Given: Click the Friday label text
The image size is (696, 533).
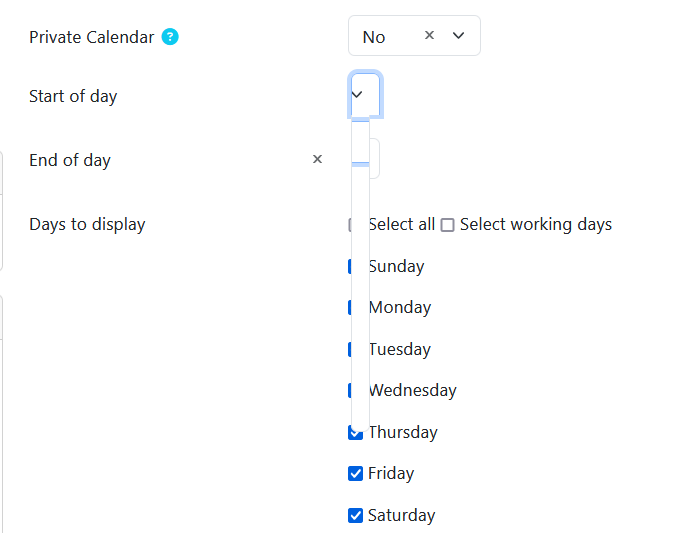Looking at the screenshot, I should (x=391, y=474).
